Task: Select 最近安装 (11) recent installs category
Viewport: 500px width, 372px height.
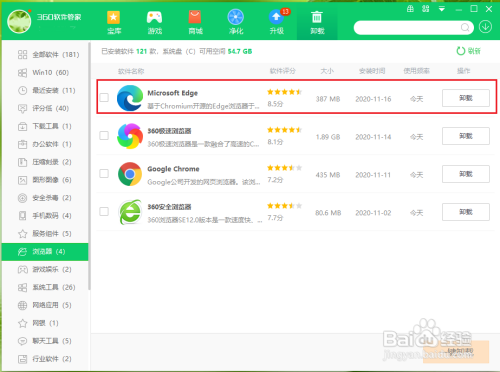Action: 45,90
